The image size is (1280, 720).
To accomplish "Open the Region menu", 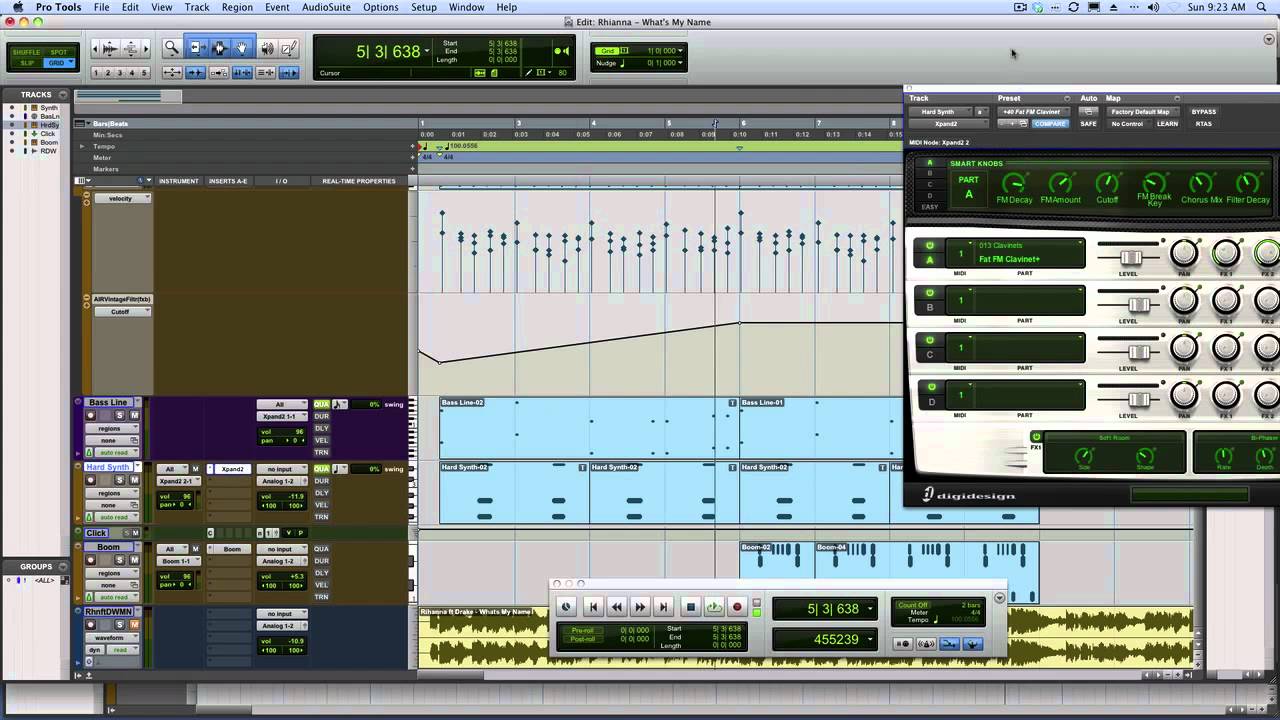I will [237, 7].
